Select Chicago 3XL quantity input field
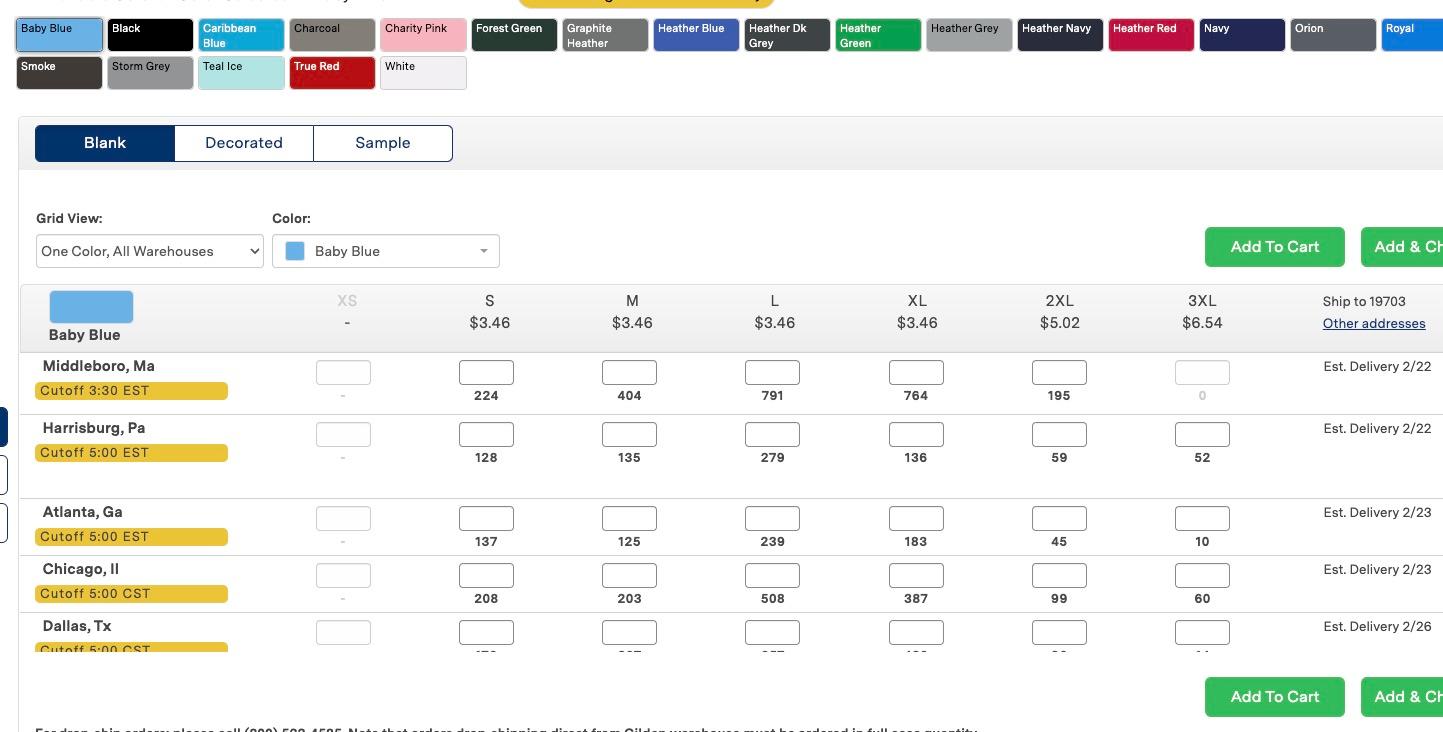Image resolution: width=1443 pixels, height=732 pixels. click(x=1202, y=576)
